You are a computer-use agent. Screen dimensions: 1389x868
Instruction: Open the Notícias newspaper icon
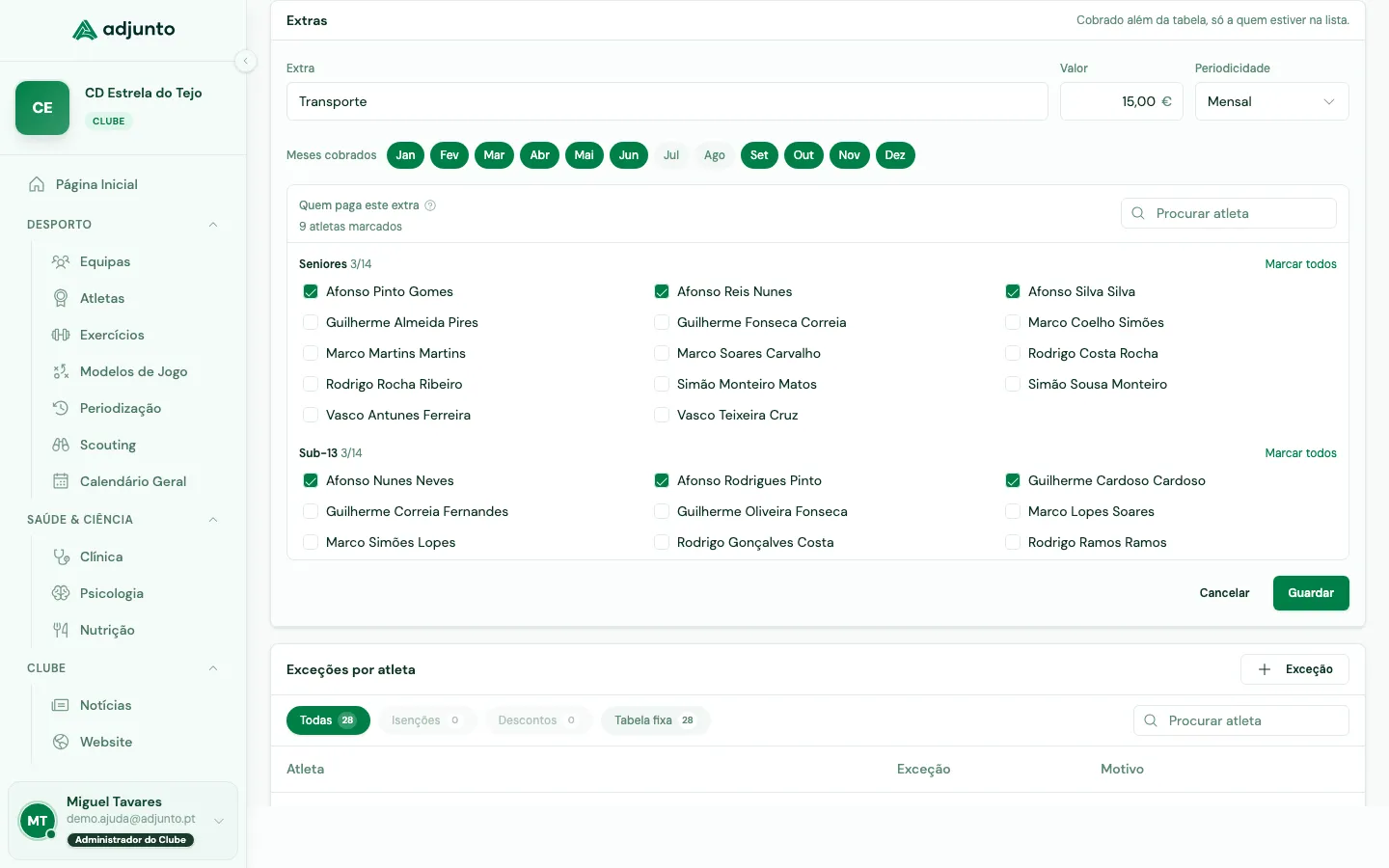point(61,705)
